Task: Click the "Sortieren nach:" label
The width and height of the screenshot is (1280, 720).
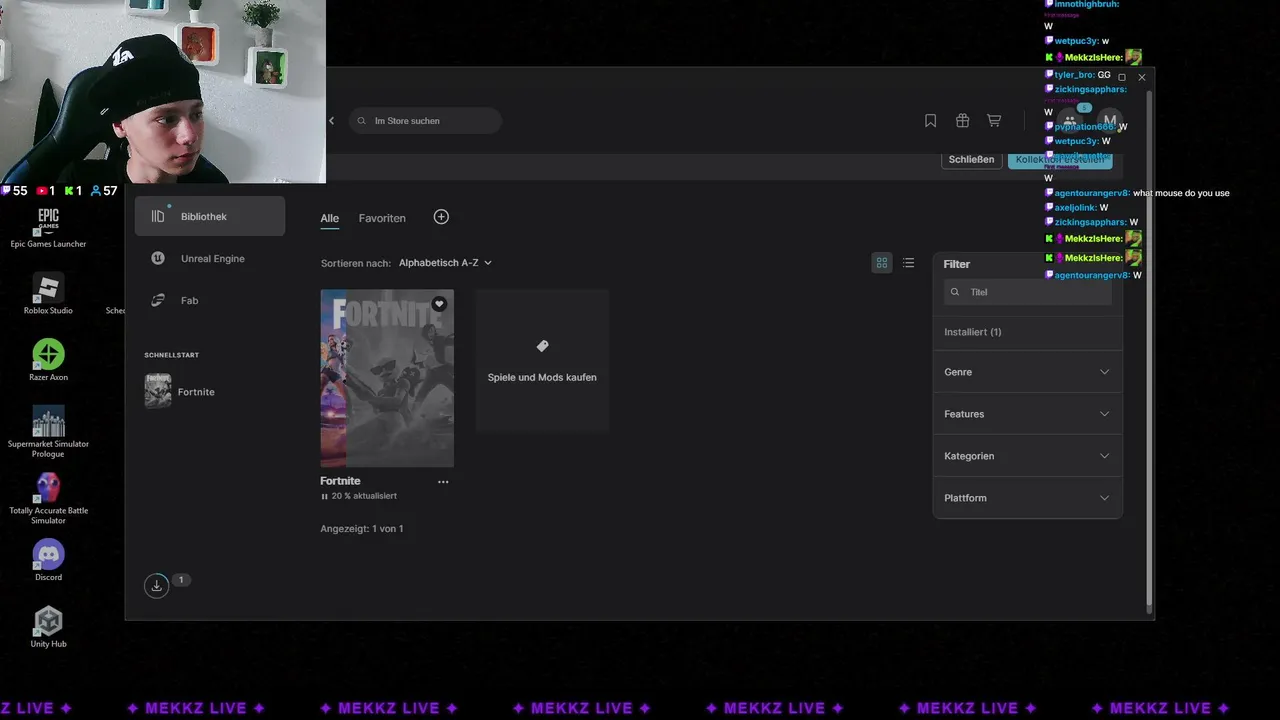Action: pyautogui.click(x=356, y=263)
